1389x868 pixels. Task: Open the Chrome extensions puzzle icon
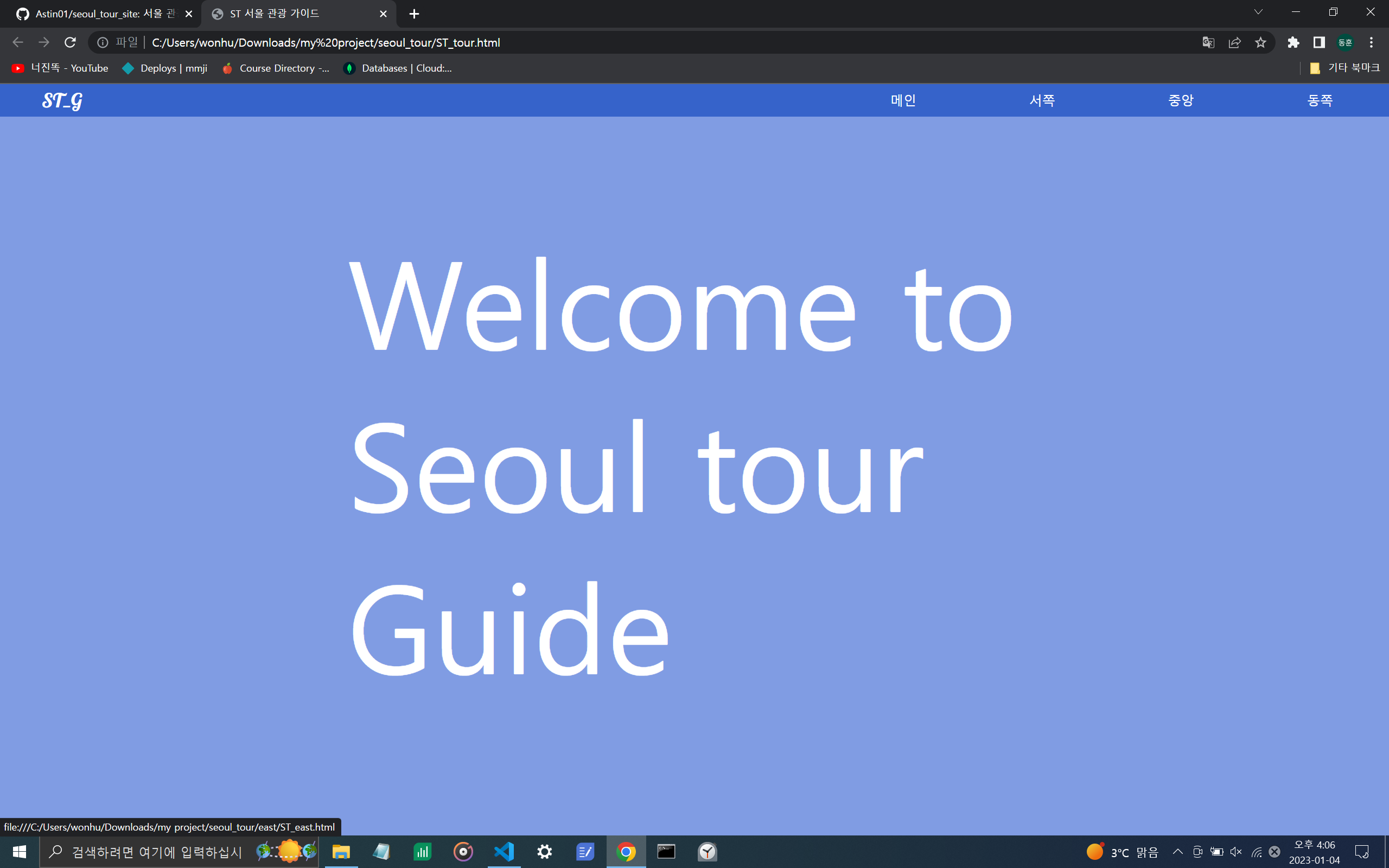1293,42
